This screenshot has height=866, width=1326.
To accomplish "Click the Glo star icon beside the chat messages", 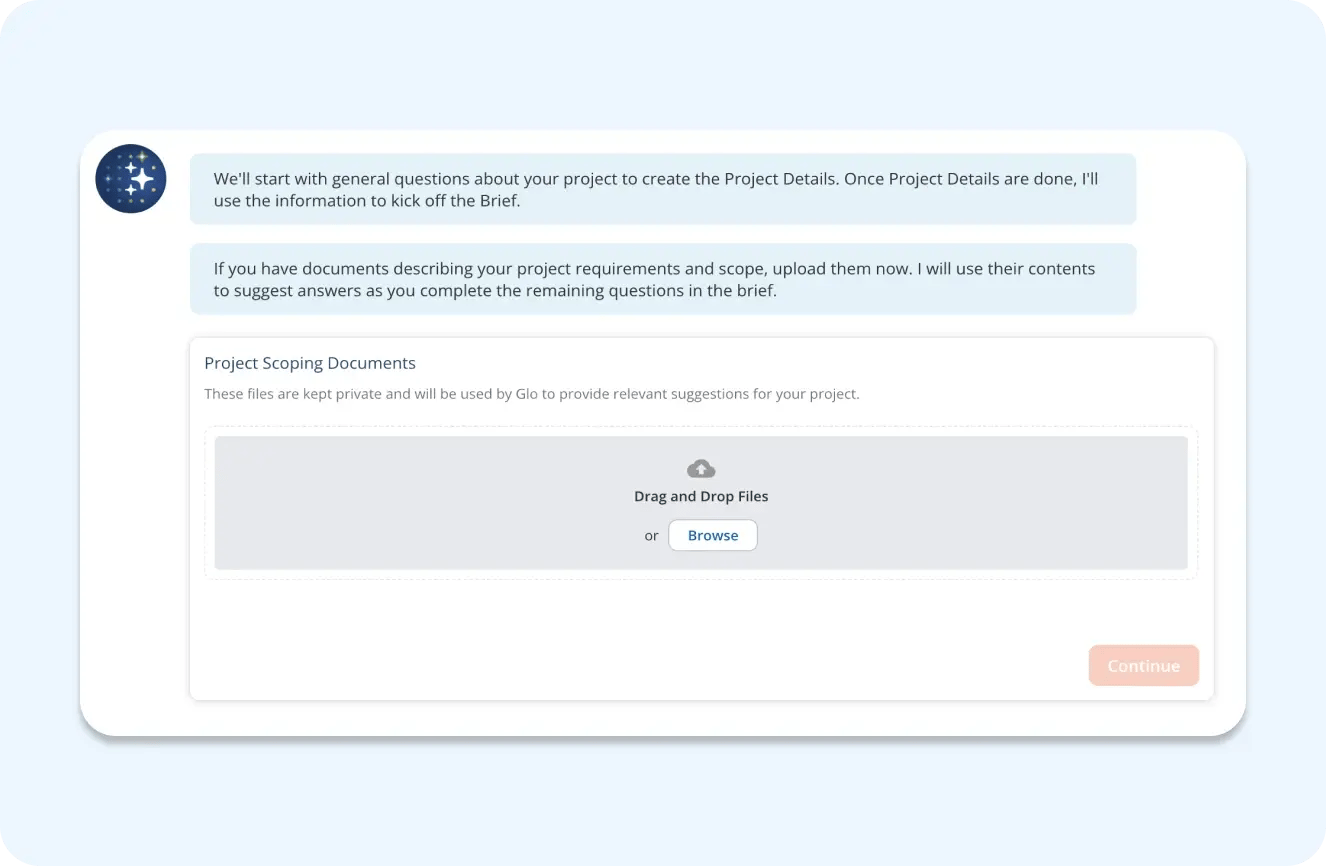I will click(x=131, y=178).
